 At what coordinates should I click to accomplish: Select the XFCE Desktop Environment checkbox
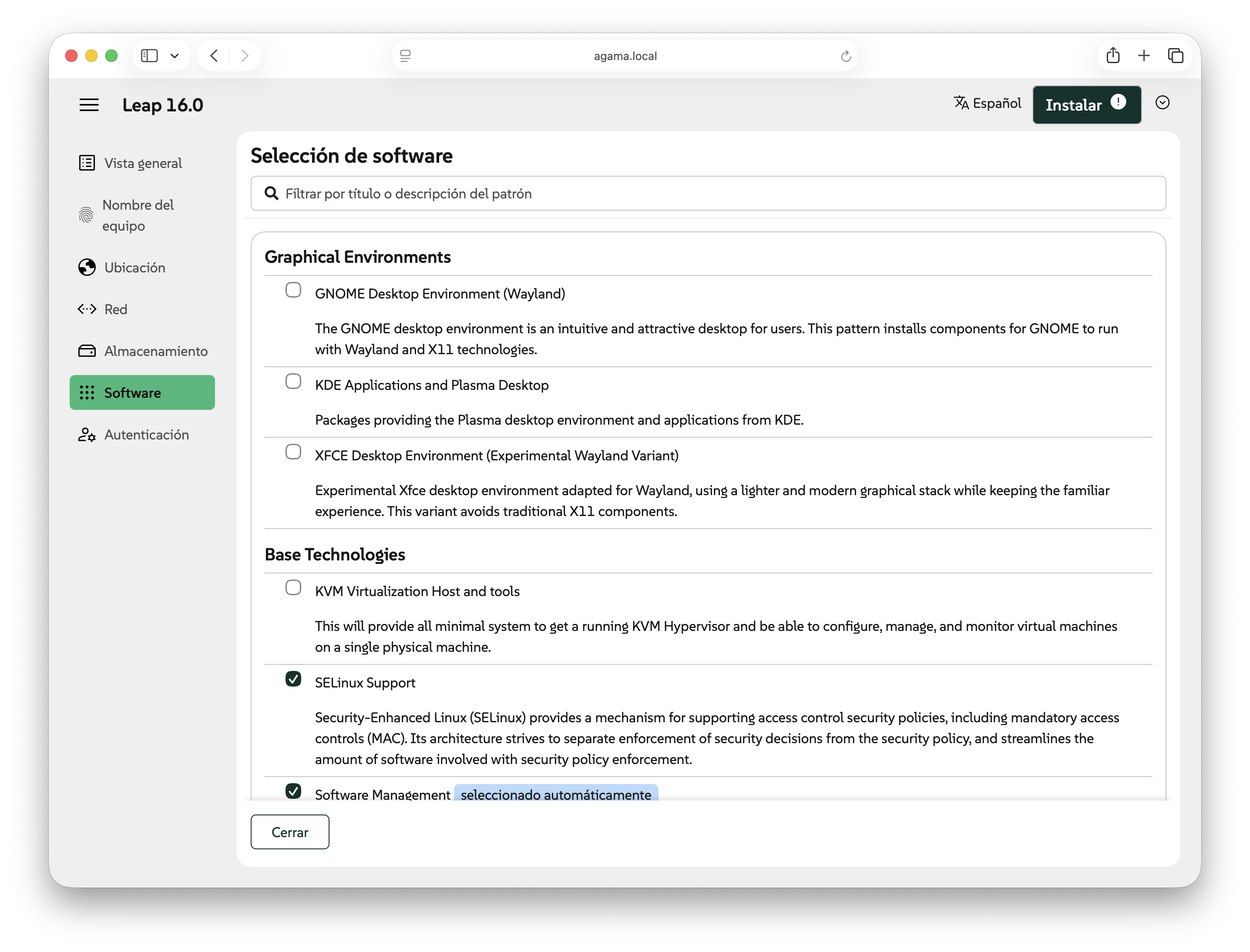tap(293, 452)
